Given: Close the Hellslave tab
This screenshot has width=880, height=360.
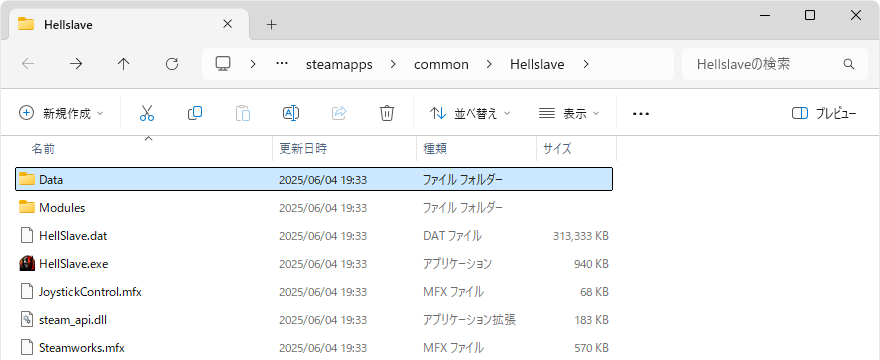Looking at the screenshot, I should pyautogui.click(x=227, y=24).
